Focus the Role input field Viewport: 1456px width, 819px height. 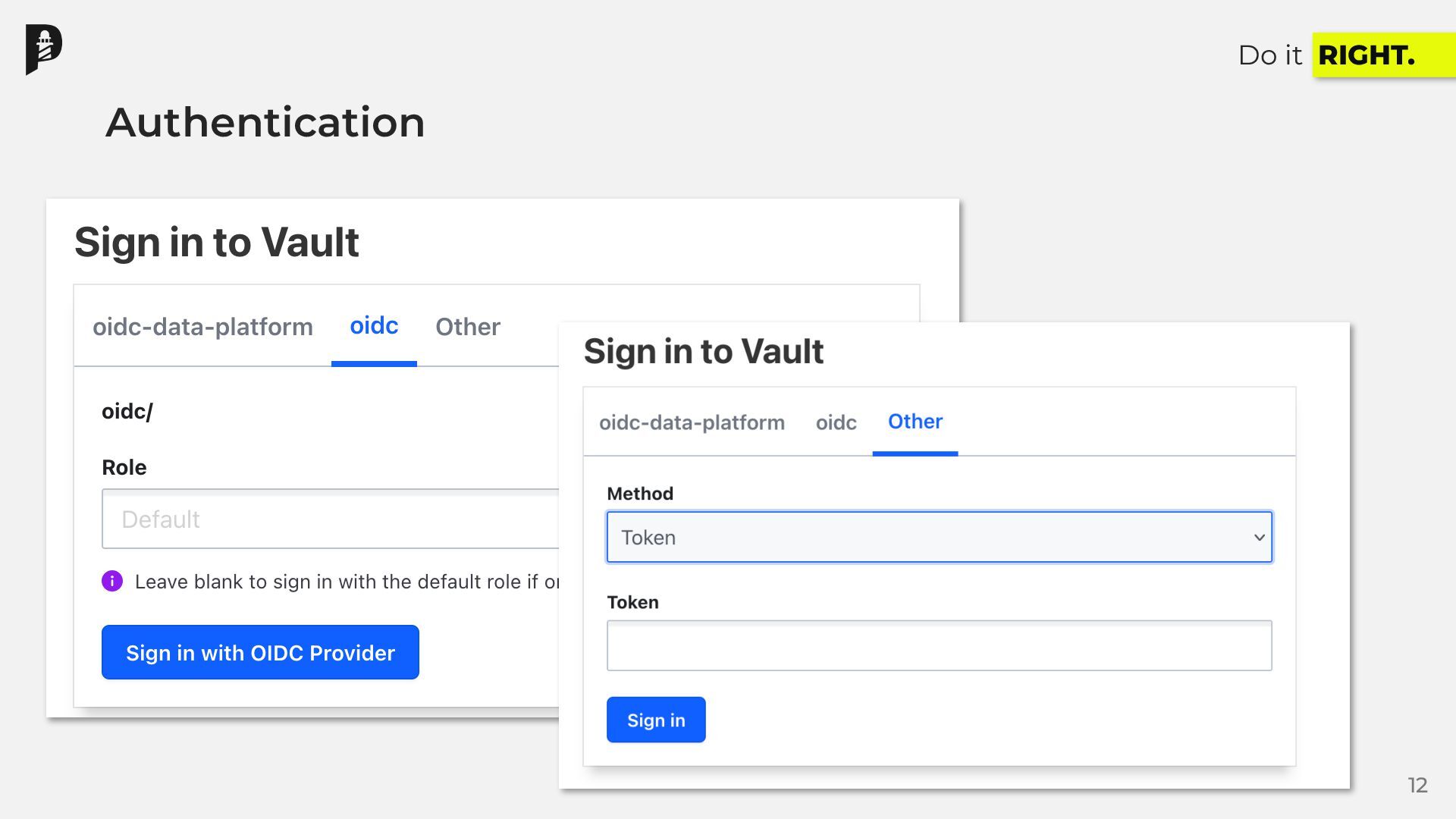(x=331, y=519)
